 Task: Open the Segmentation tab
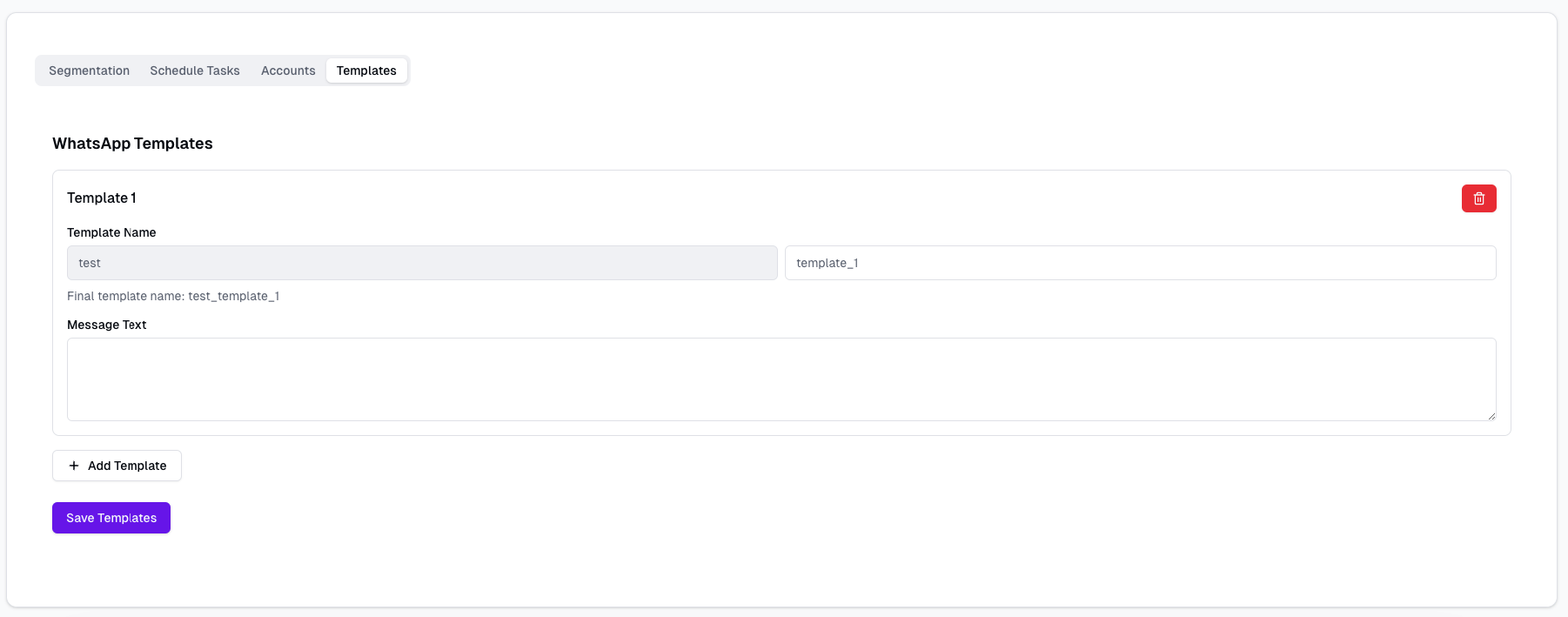tap(89, 70)
